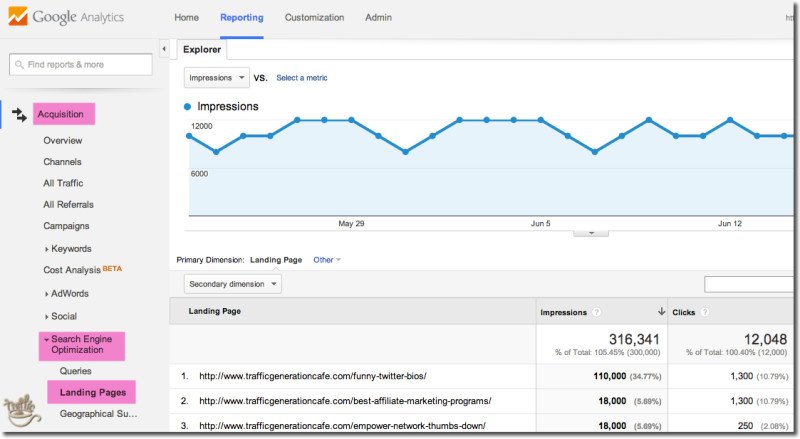Select the Reporting tab
The height and width of the screenshot is (439, 800).
[242, 17]
